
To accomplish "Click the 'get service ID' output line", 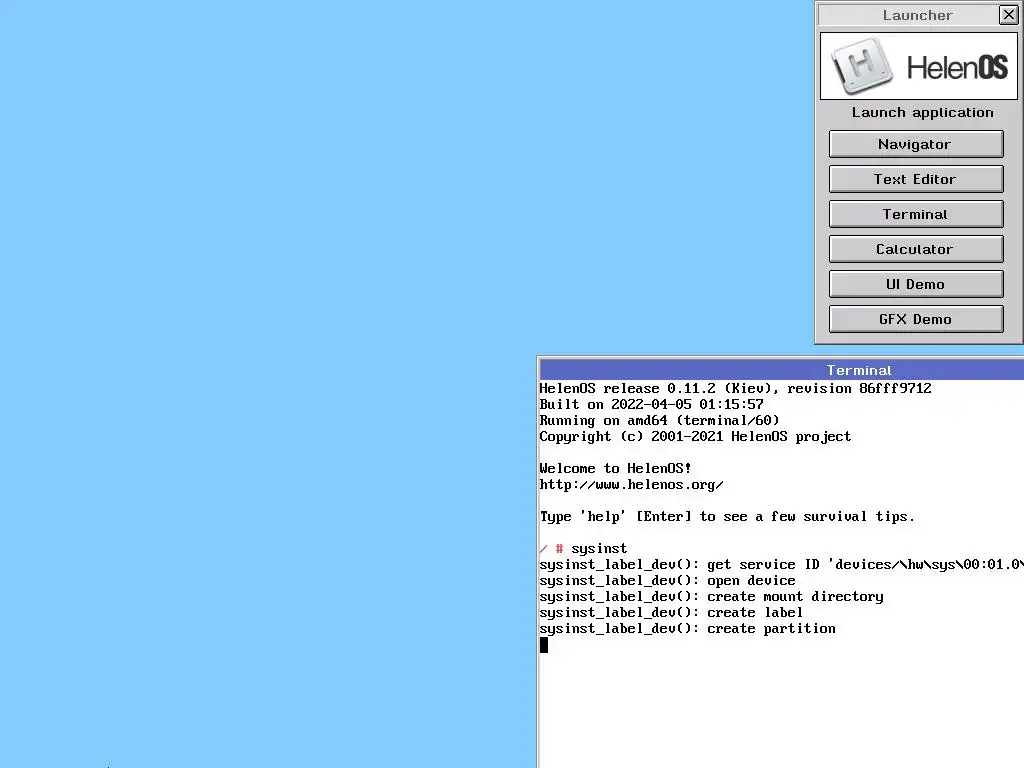I will click(782, 564).
